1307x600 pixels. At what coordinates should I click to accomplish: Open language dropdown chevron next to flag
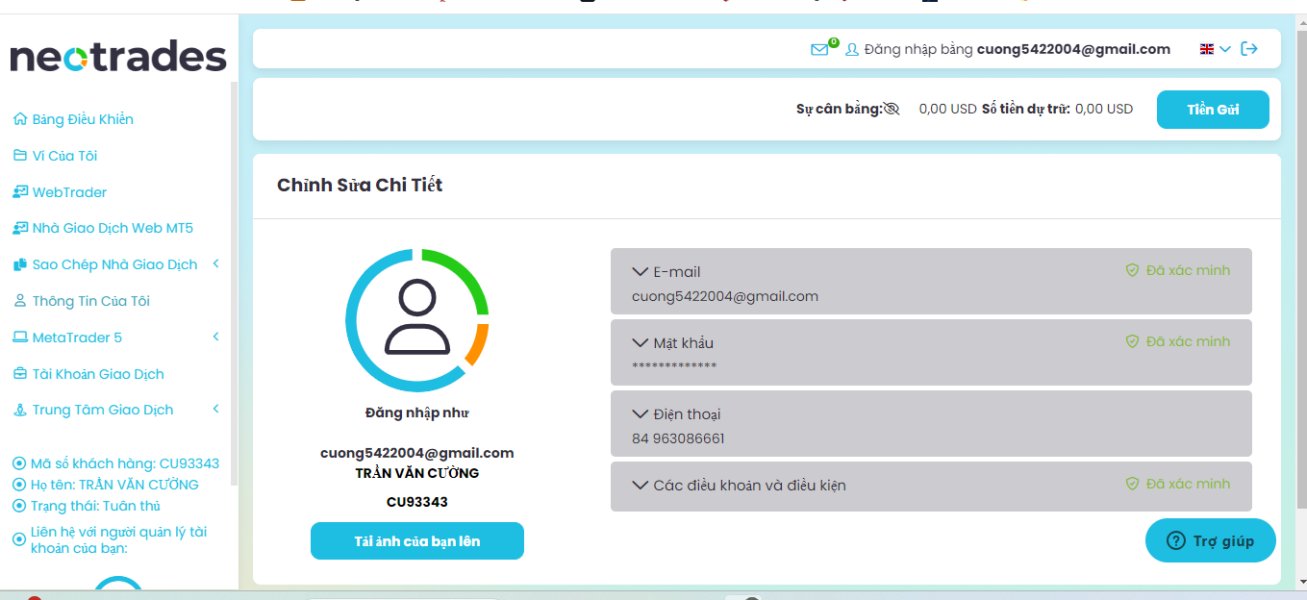tap(1225, 49)
